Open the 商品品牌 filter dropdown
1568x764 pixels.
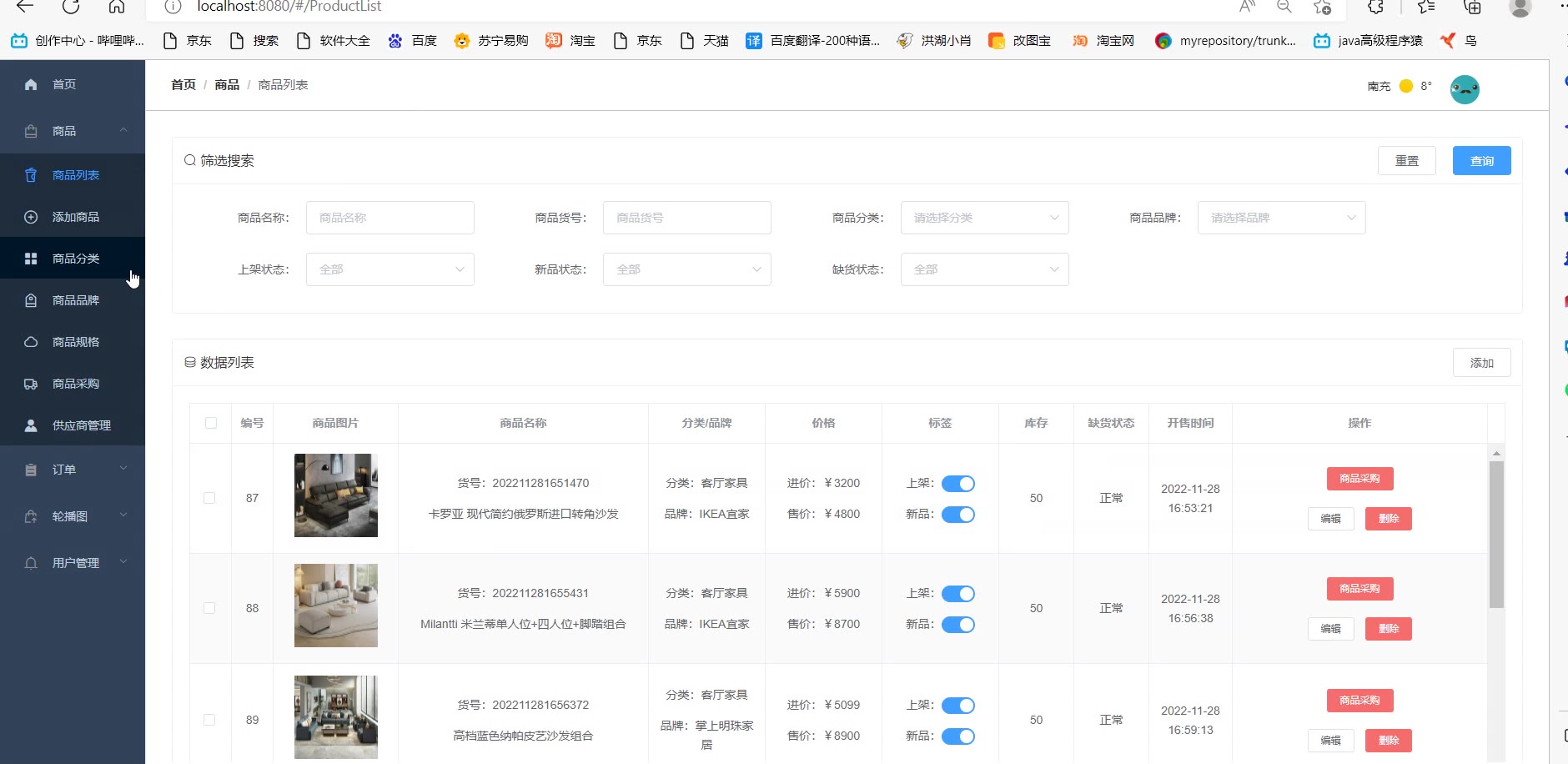[x=1281, y=218]
